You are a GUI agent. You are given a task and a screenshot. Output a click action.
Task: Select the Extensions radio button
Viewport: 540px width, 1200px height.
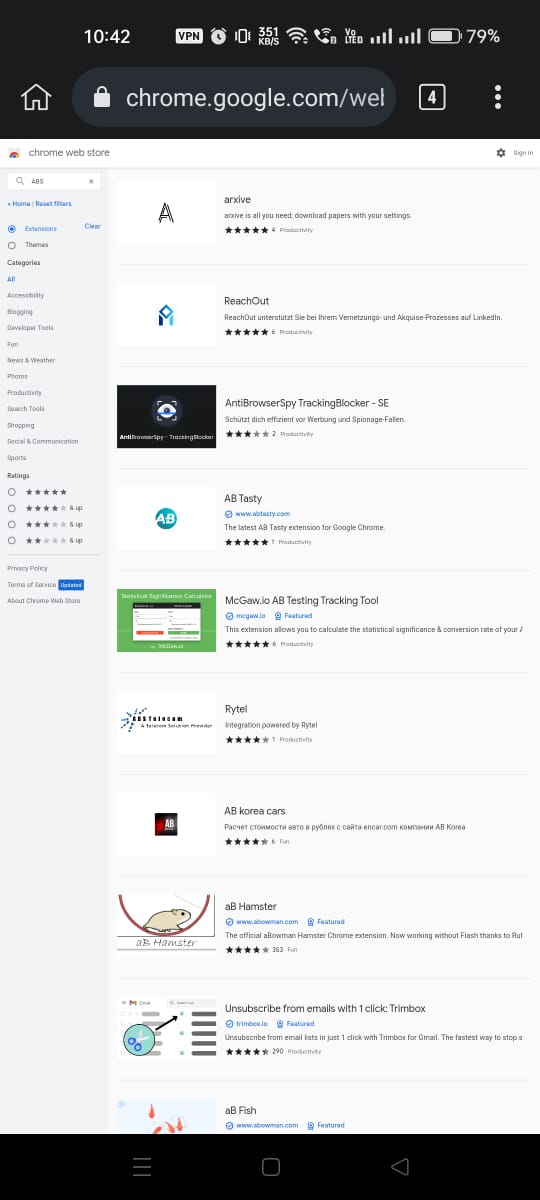12,229
